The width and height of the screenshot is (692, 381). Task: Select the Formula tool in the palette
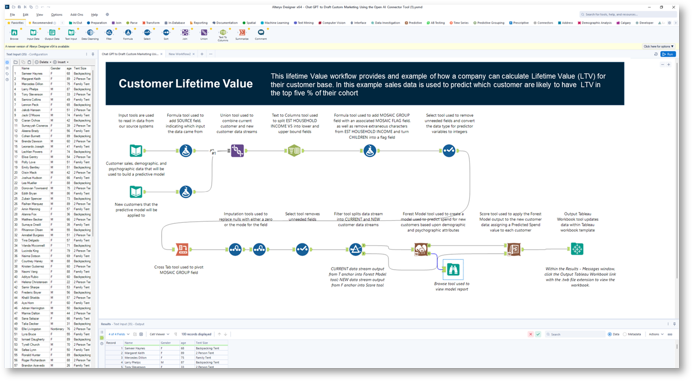coord(128,34)
